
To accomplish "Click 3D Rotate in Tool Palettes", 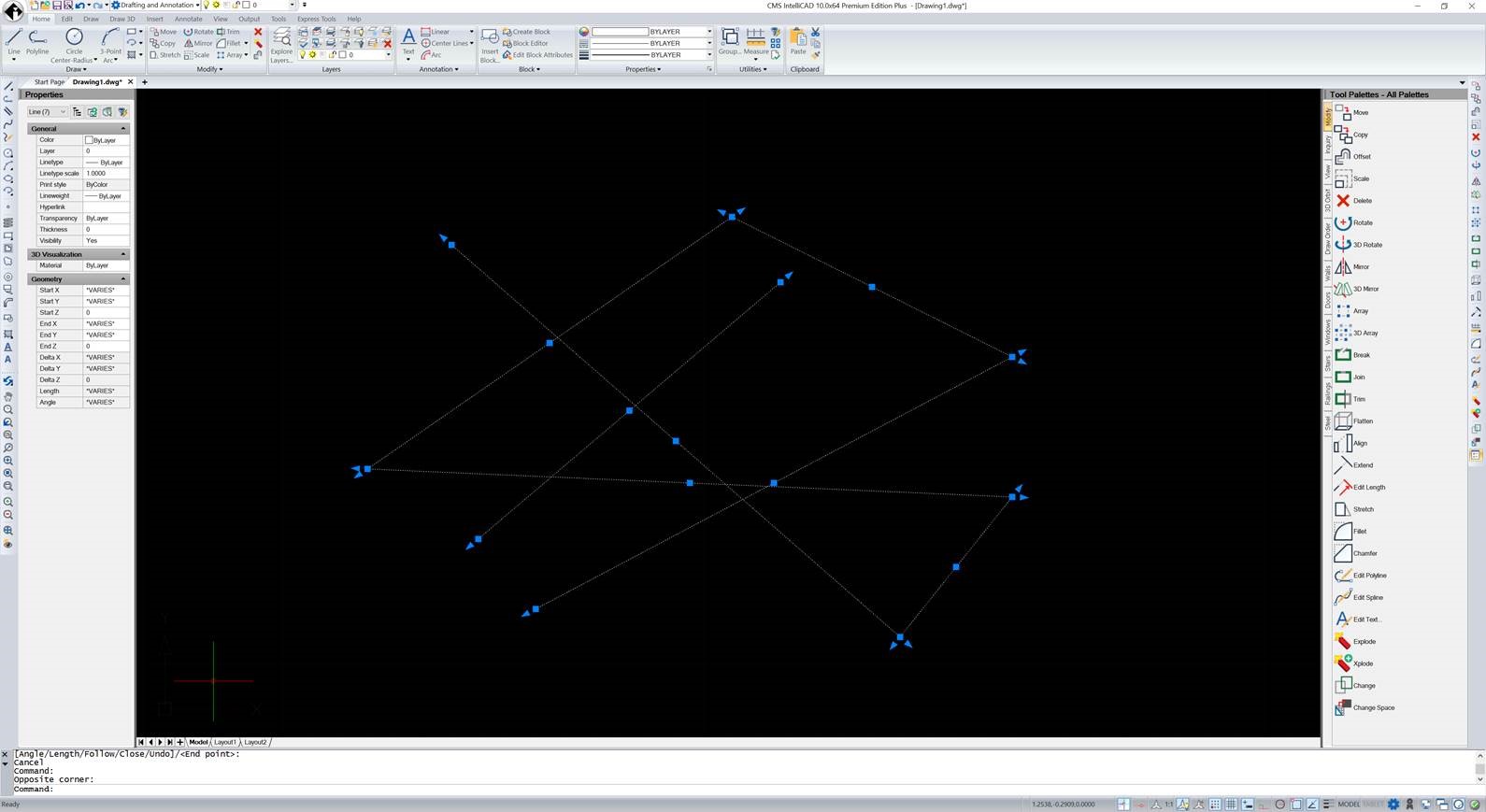I will tap(1358, 245).
